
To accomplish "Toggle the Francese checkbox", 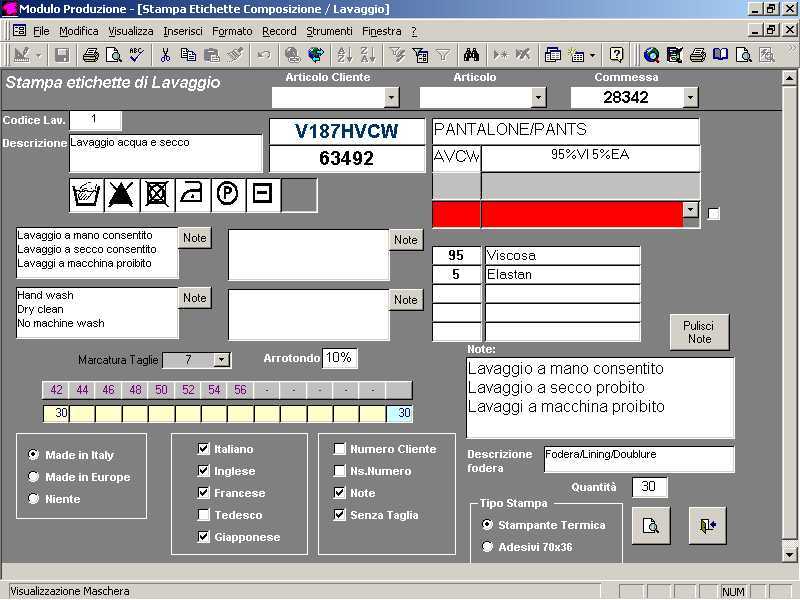I will (204, 492).
